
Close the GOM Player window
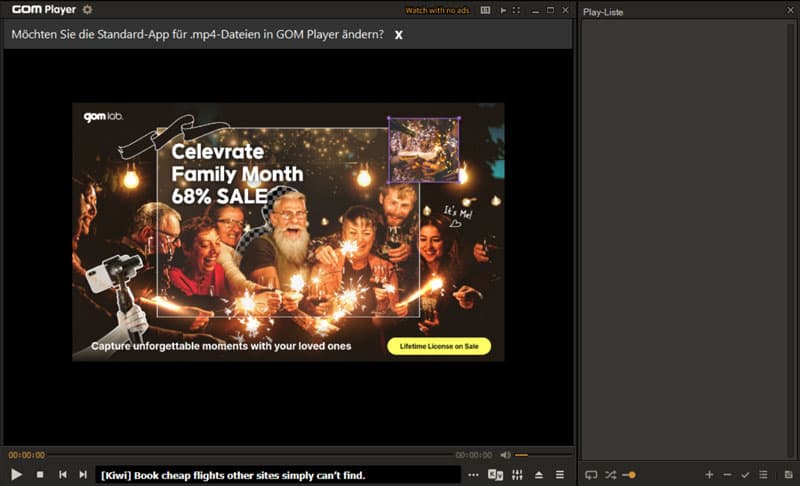[x=565, y=10]
